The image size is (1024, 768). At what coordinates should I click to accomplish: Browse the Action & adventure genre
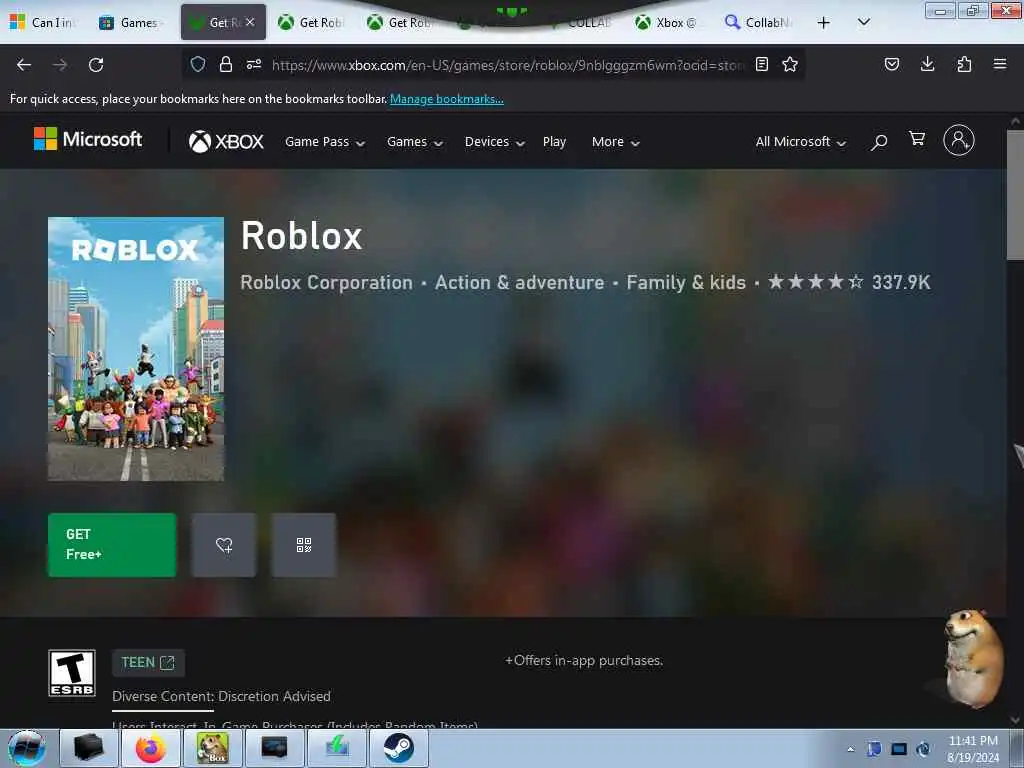[520, 283]
